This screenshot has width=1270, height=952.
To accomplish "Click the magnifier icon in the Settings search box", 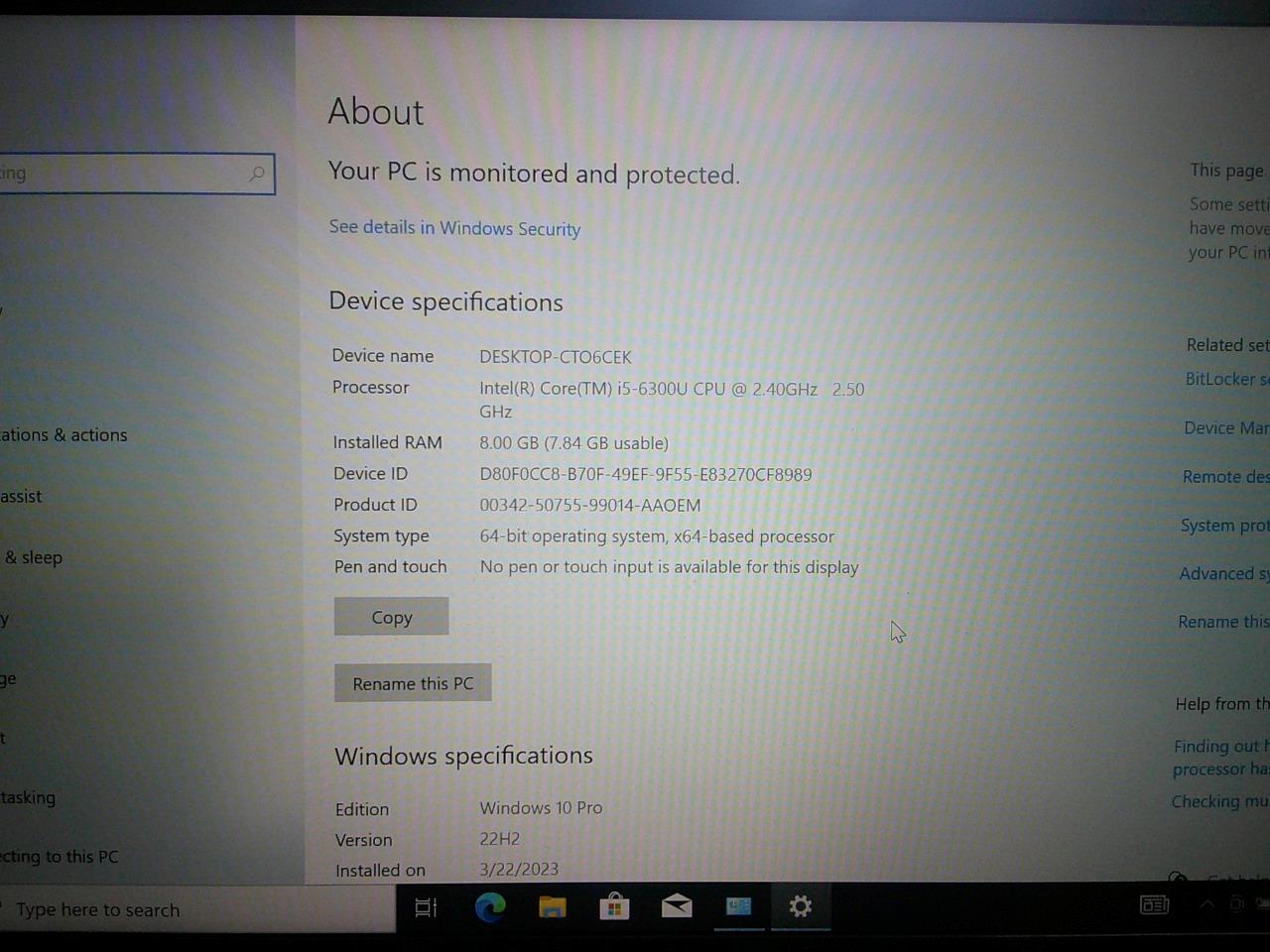I will point(257,175).
